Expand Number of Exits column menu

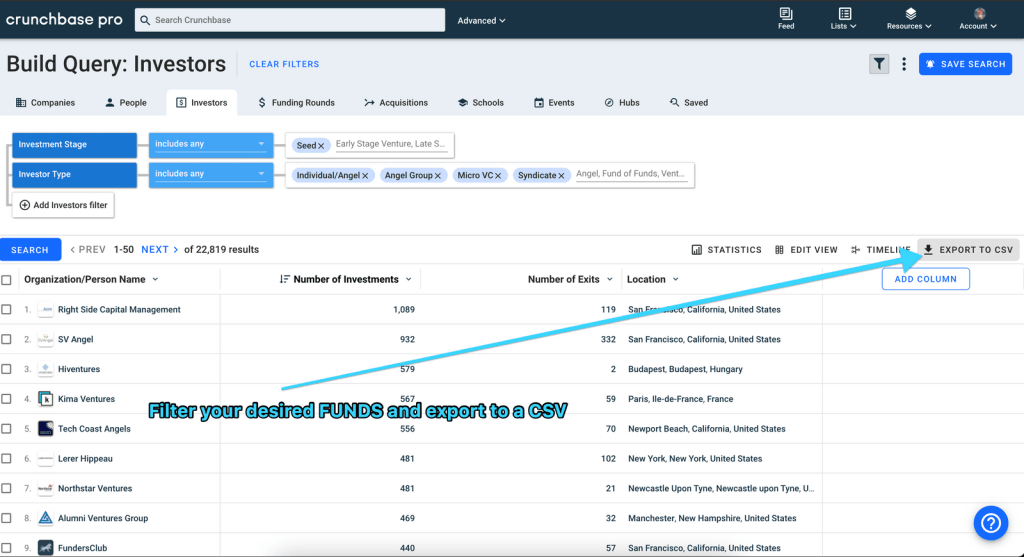[610, 279]
